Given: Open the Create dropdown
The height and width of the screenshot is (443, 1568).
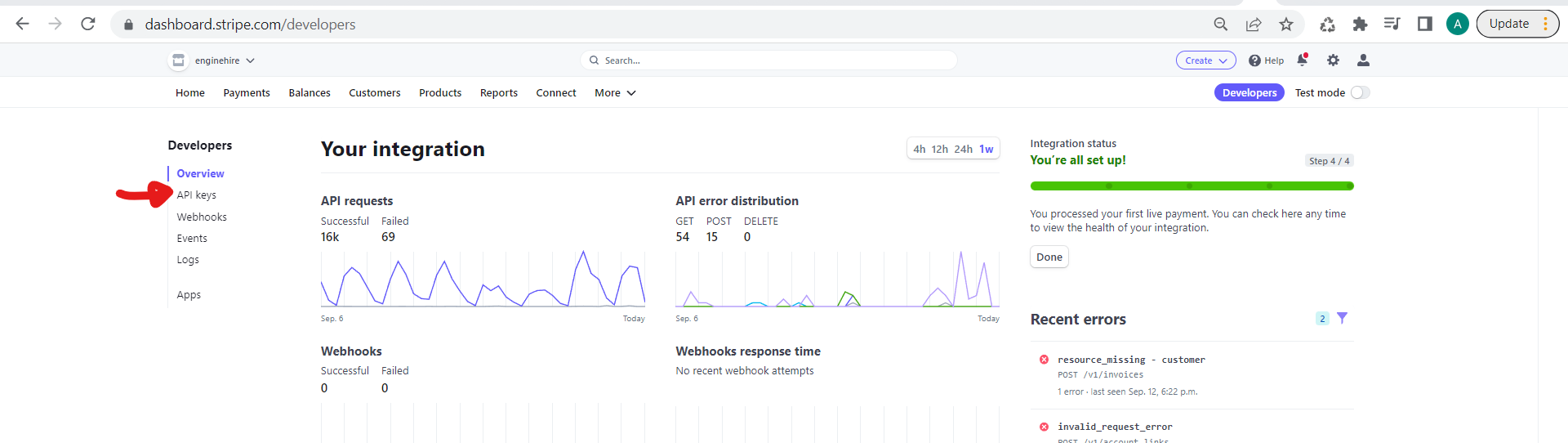Looking at the screenshot, I should click(1206, 60).
